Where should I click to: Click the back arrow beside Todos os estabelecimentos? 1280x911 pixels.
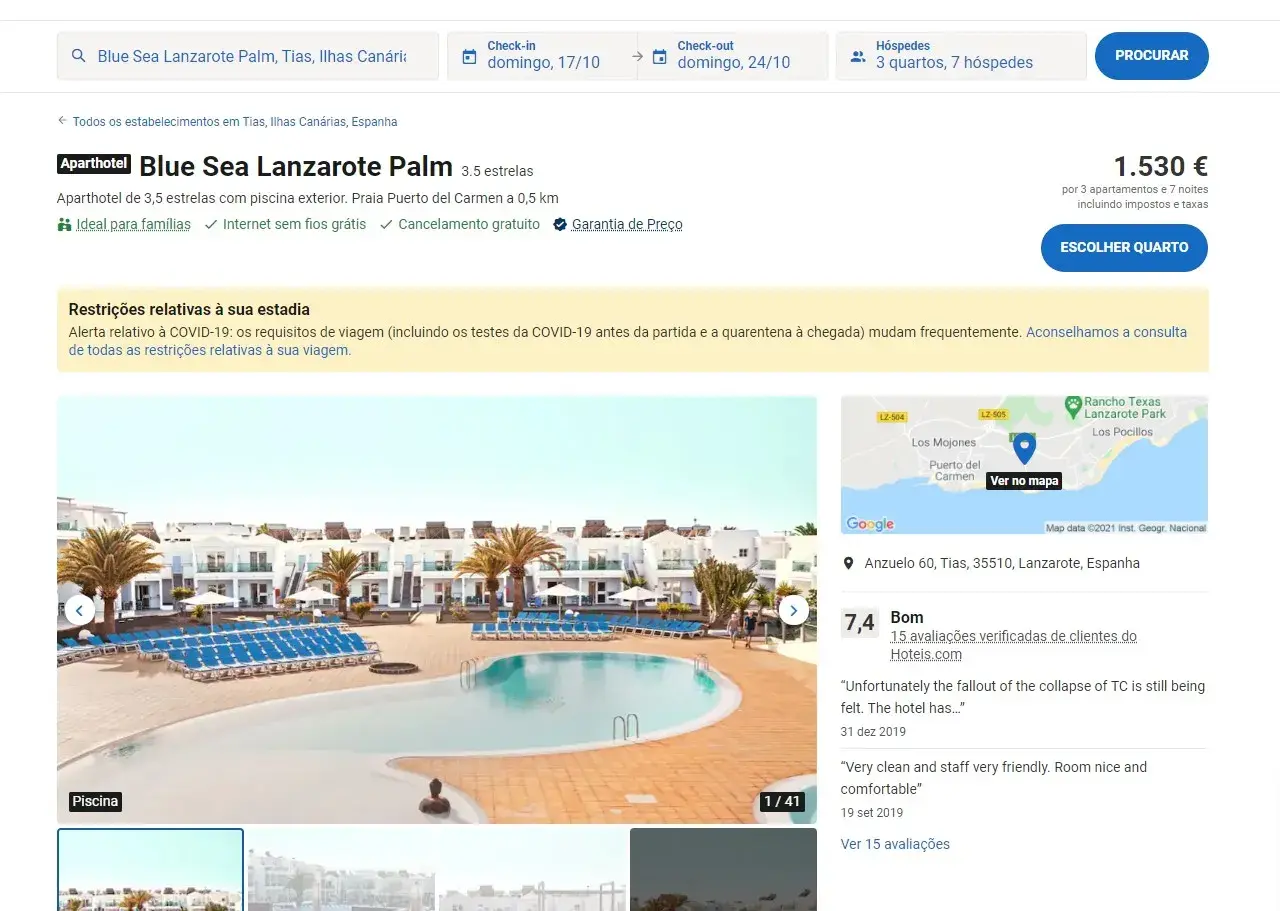62,122
